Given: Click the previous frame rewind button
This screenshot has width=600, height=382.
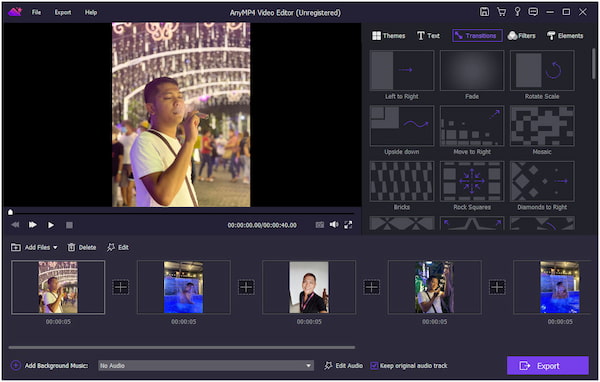Looking at the screenshot, I should (15, 225).
